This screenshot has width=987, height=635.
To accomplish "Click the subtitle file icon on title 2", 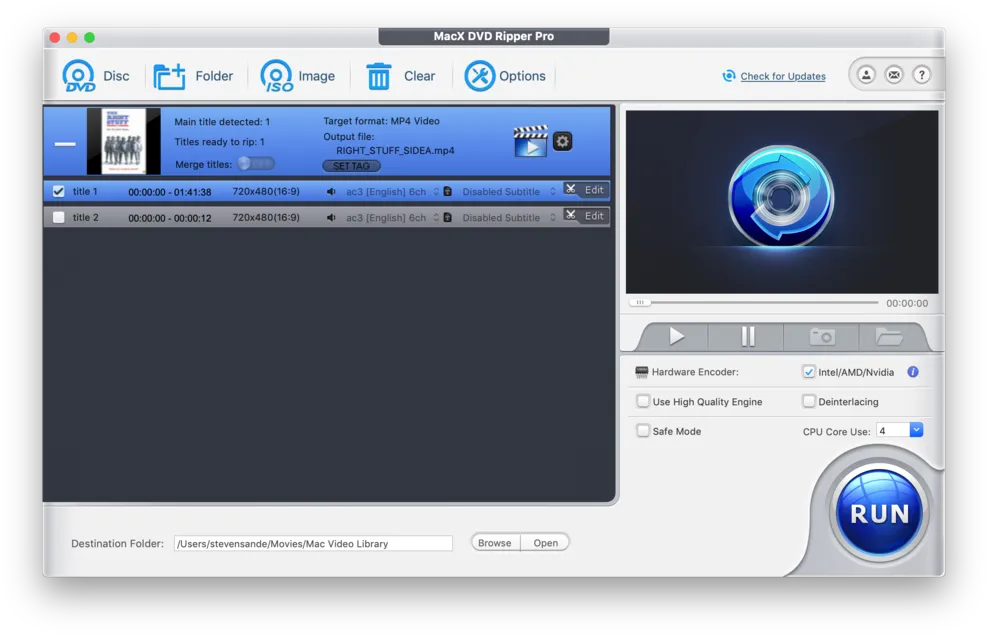I will point(448,218).
